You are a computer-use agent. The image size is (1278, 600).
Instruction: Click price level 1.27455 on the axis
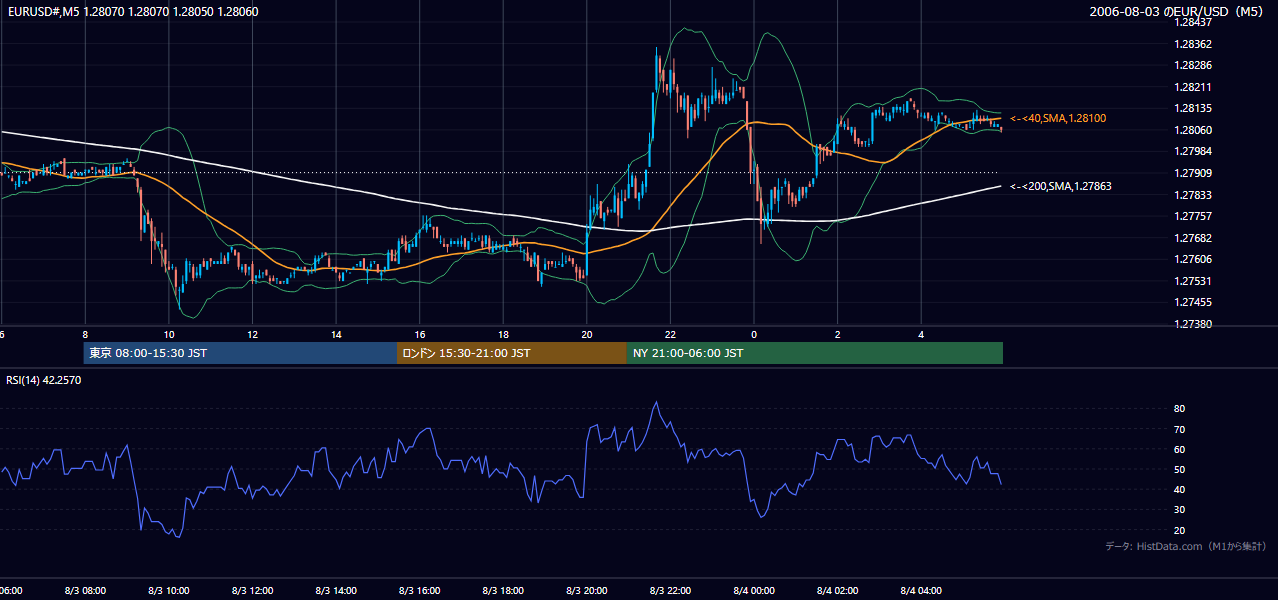pyautogui.click(x=1192, y=302)
